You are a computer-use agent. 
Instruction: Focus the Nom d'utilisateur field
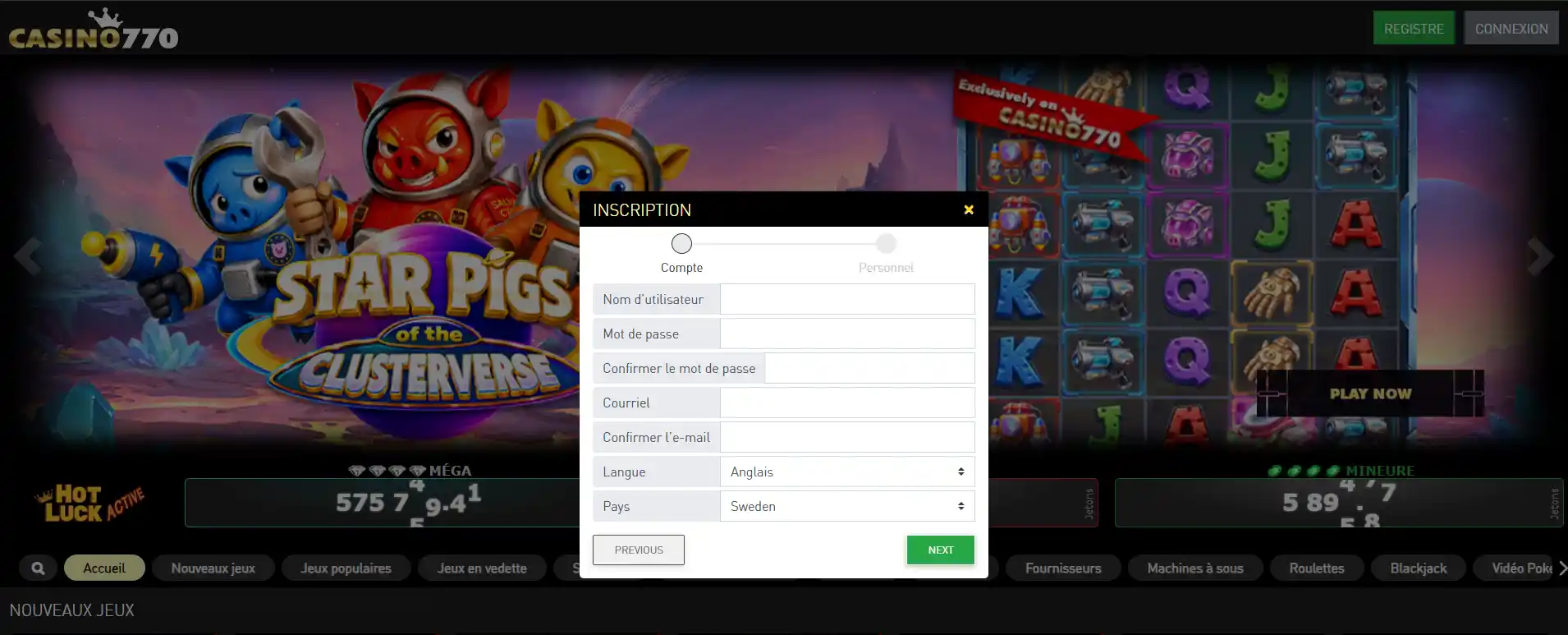coord(847,299)
